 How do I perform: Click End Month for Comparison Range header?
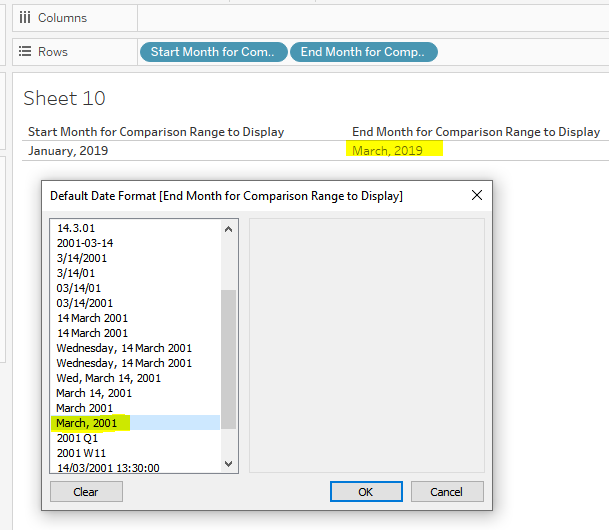click(x=476, y=132)
